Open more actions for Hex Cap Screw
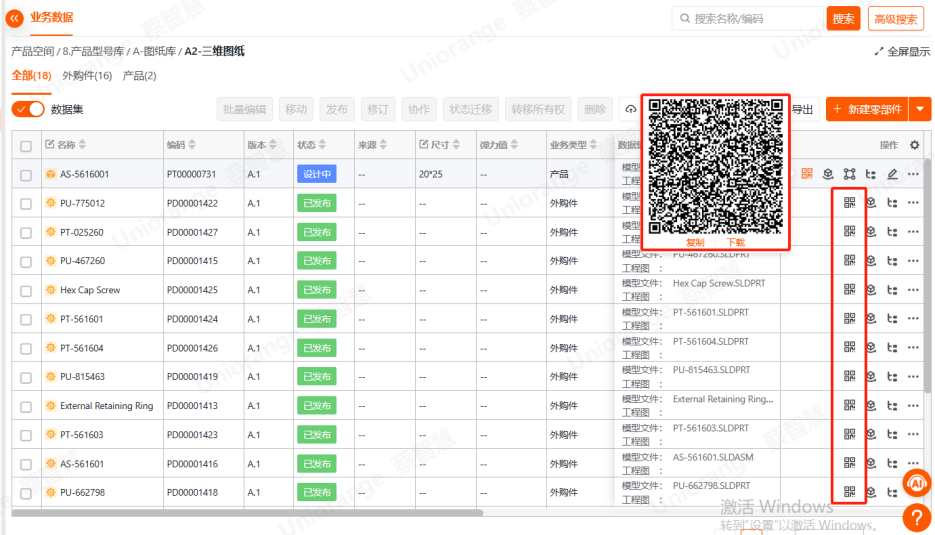This screenshot has height=535, width=935. tap(914, 289)
